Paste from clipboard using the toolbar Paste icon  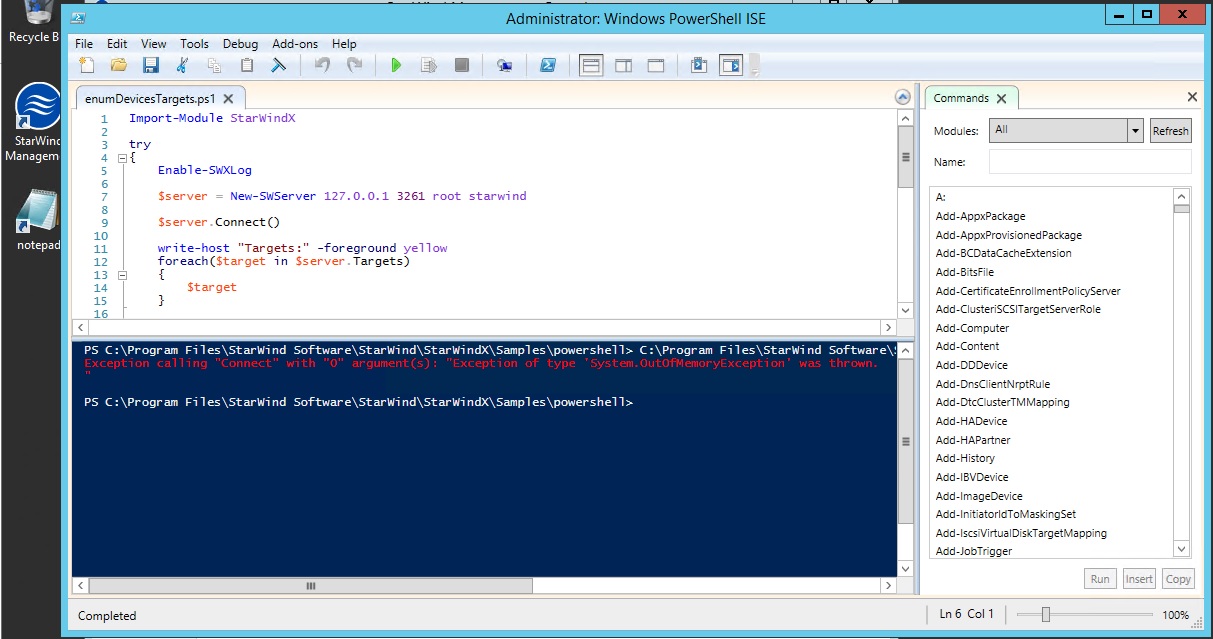coord(246,65)
